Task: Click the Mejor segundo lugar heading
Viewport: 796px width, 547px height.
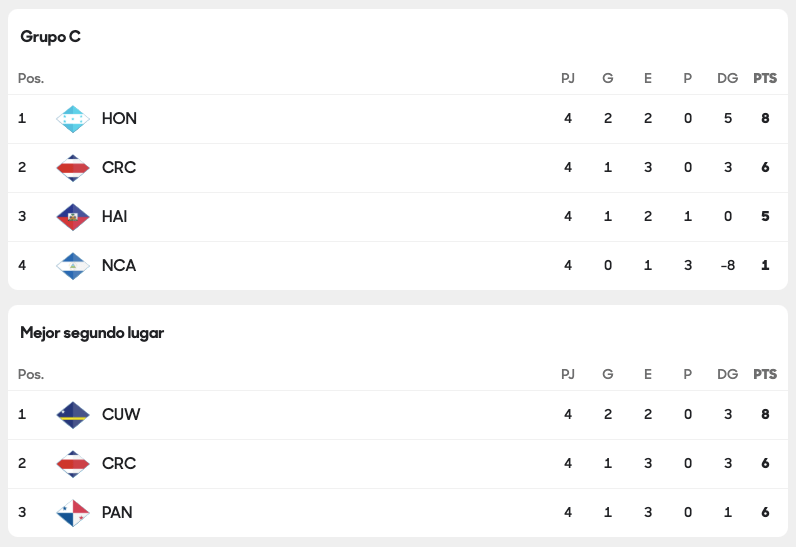Action: coord(92,333)
